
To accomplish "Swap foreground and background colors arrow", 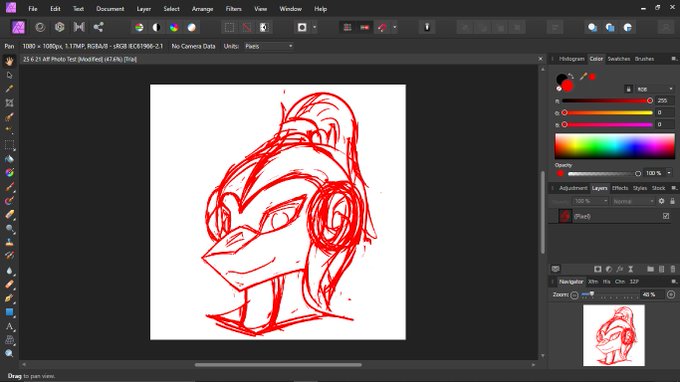I will [x=571, y=76].
